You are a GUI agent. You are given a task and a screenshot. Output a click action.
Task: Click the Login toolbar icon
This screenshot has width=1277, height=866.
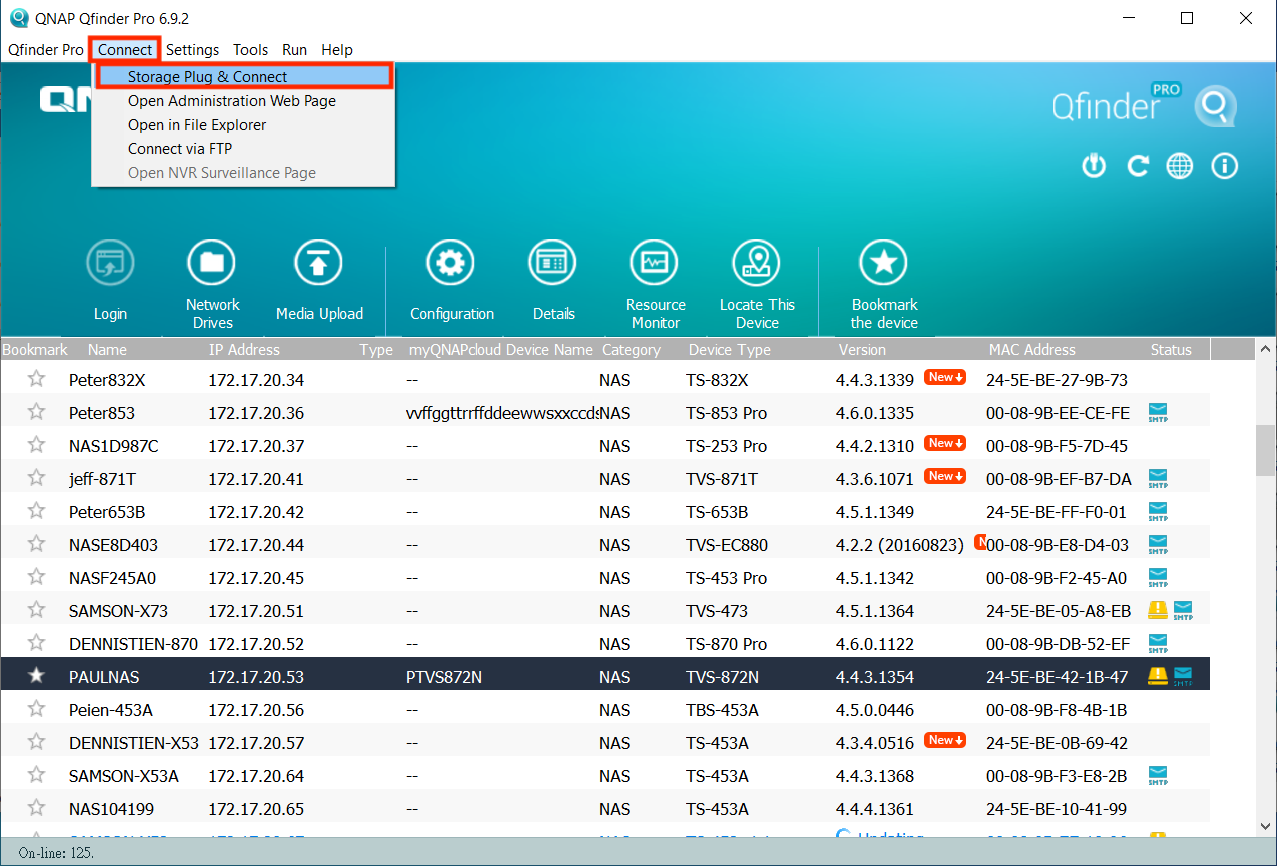coord(110,264)
